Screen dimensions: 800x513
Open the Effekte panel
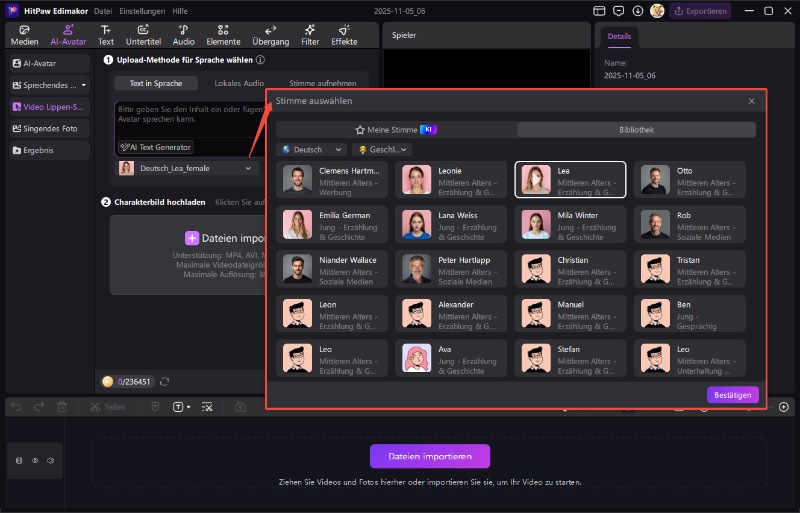tap(344, 35)
